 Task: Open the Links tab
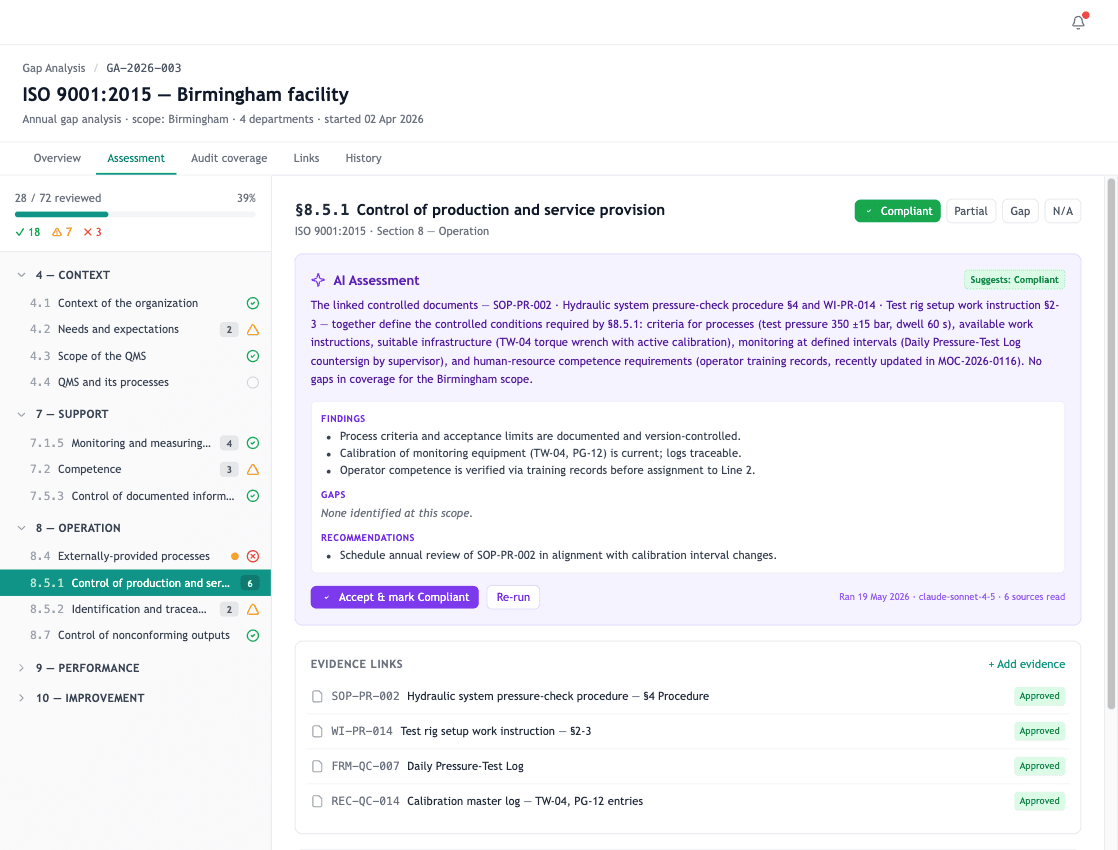(306, 158)
